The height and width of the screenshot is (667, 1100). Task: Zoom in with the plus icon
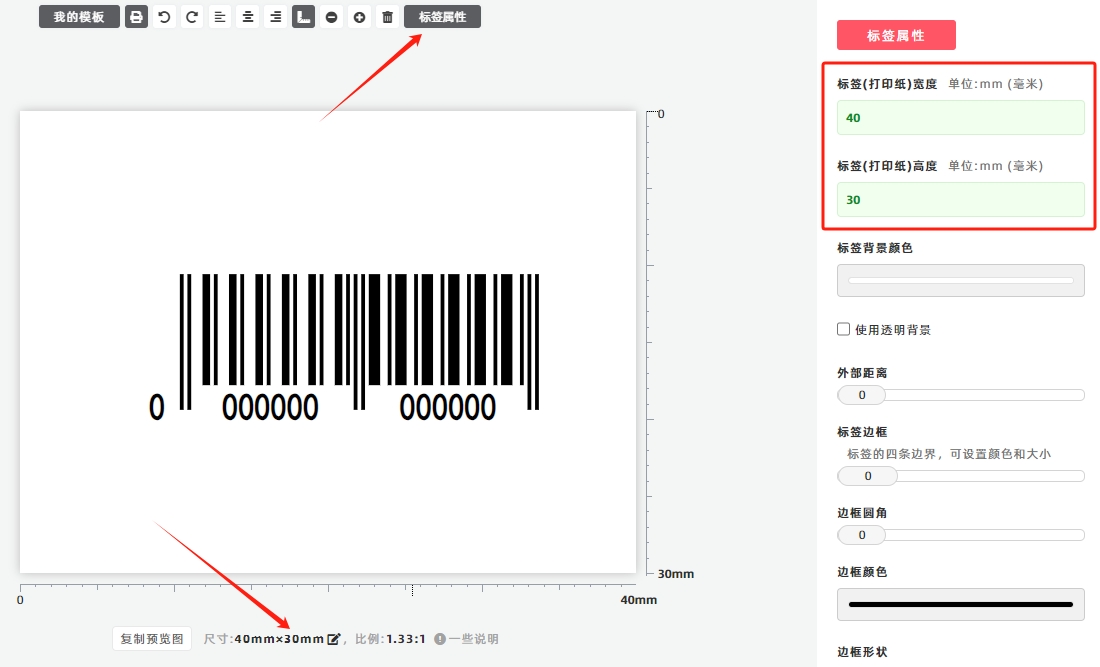coord(359,17)
